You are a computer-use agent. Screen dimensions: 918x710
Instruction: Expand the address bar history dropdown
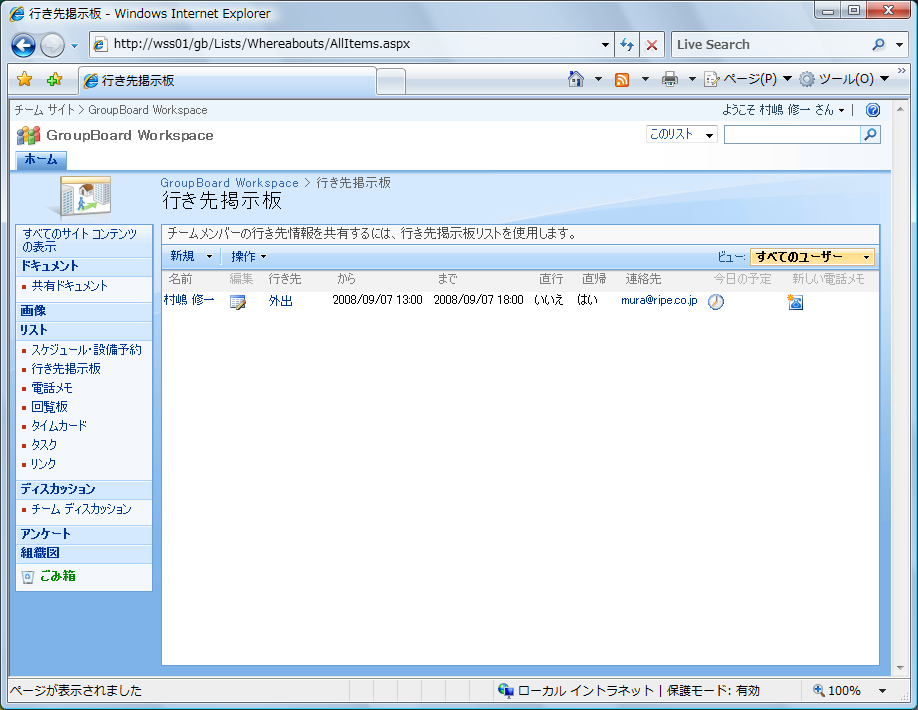[605, 44]
